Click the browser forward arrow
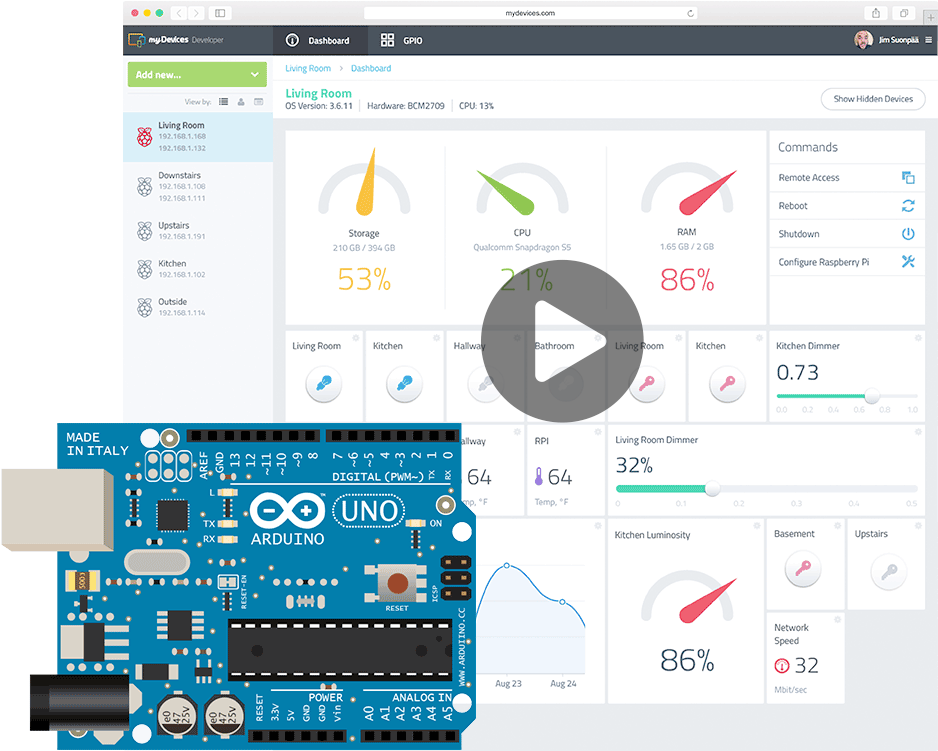 point(196,13)
